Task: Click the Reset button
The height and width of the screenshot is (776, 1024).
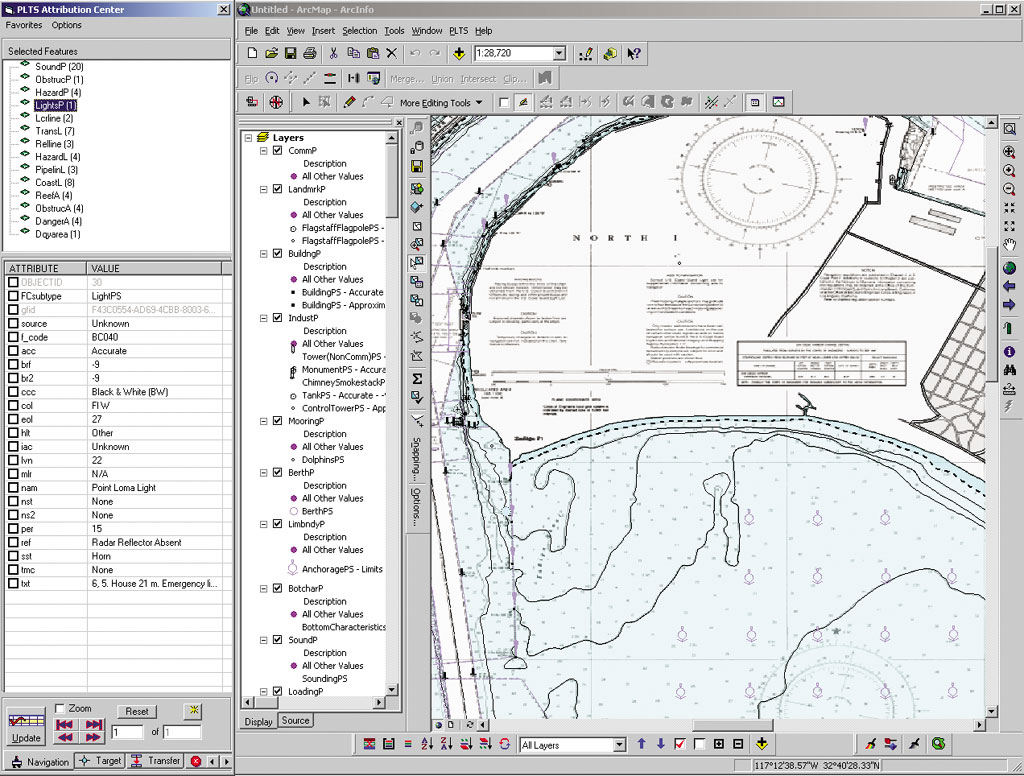Action: pos(137,711)
